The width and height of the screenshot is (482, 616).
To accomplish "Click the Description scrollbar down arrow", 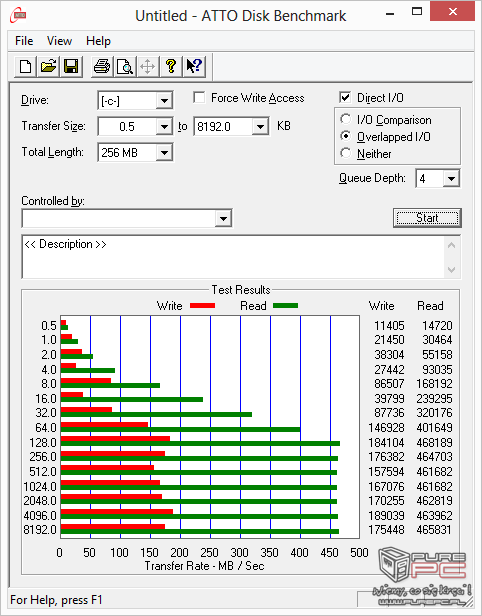I will pos(451,270).
